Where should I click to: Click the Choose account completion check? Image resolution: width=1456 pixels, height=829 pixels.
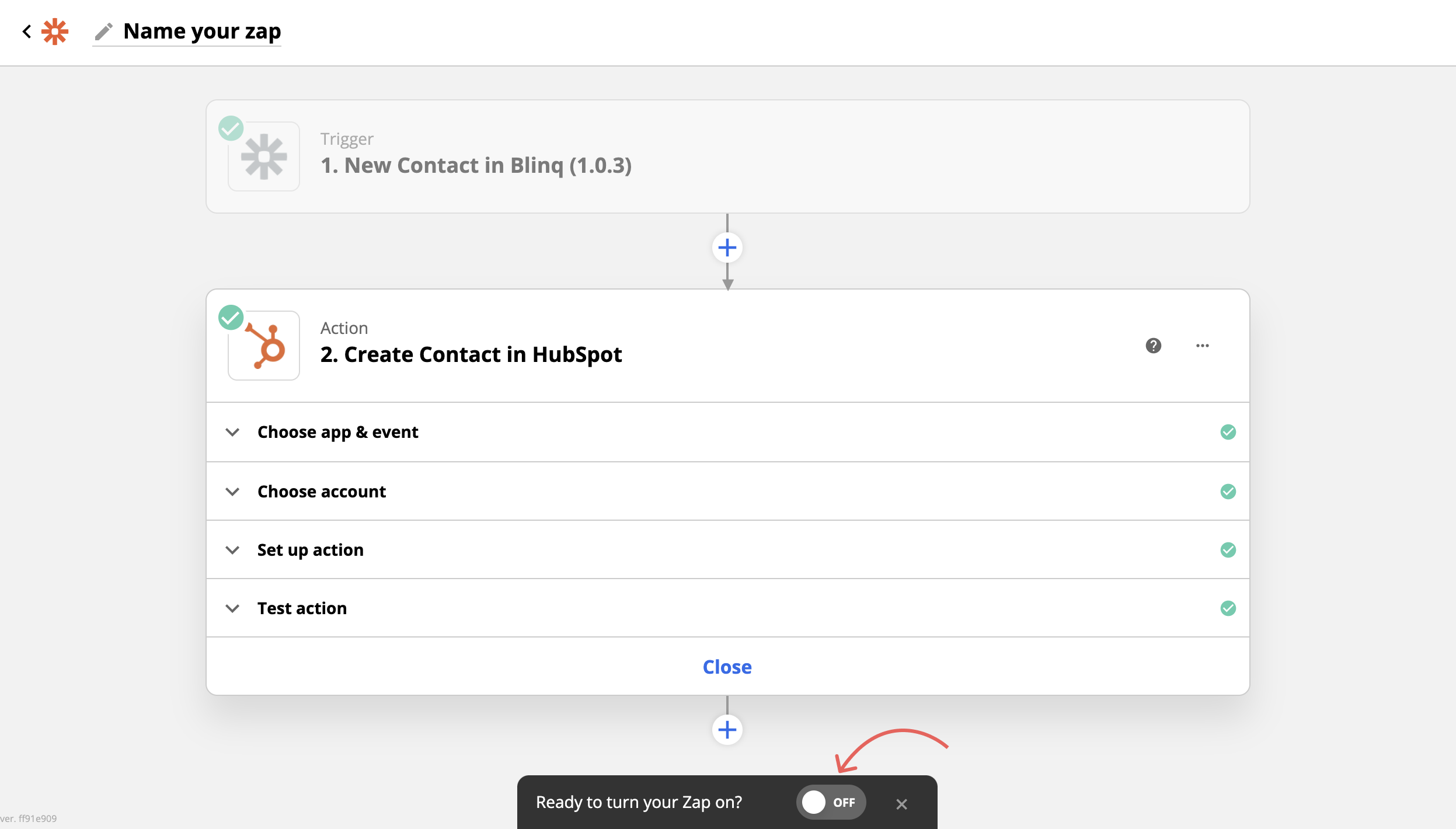point(1228,492)
